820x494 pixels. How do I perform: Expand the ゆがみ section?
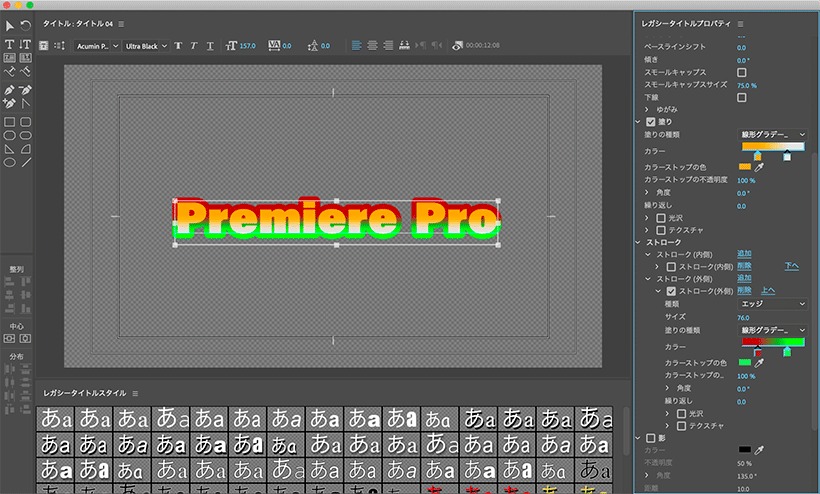point(647,109)
